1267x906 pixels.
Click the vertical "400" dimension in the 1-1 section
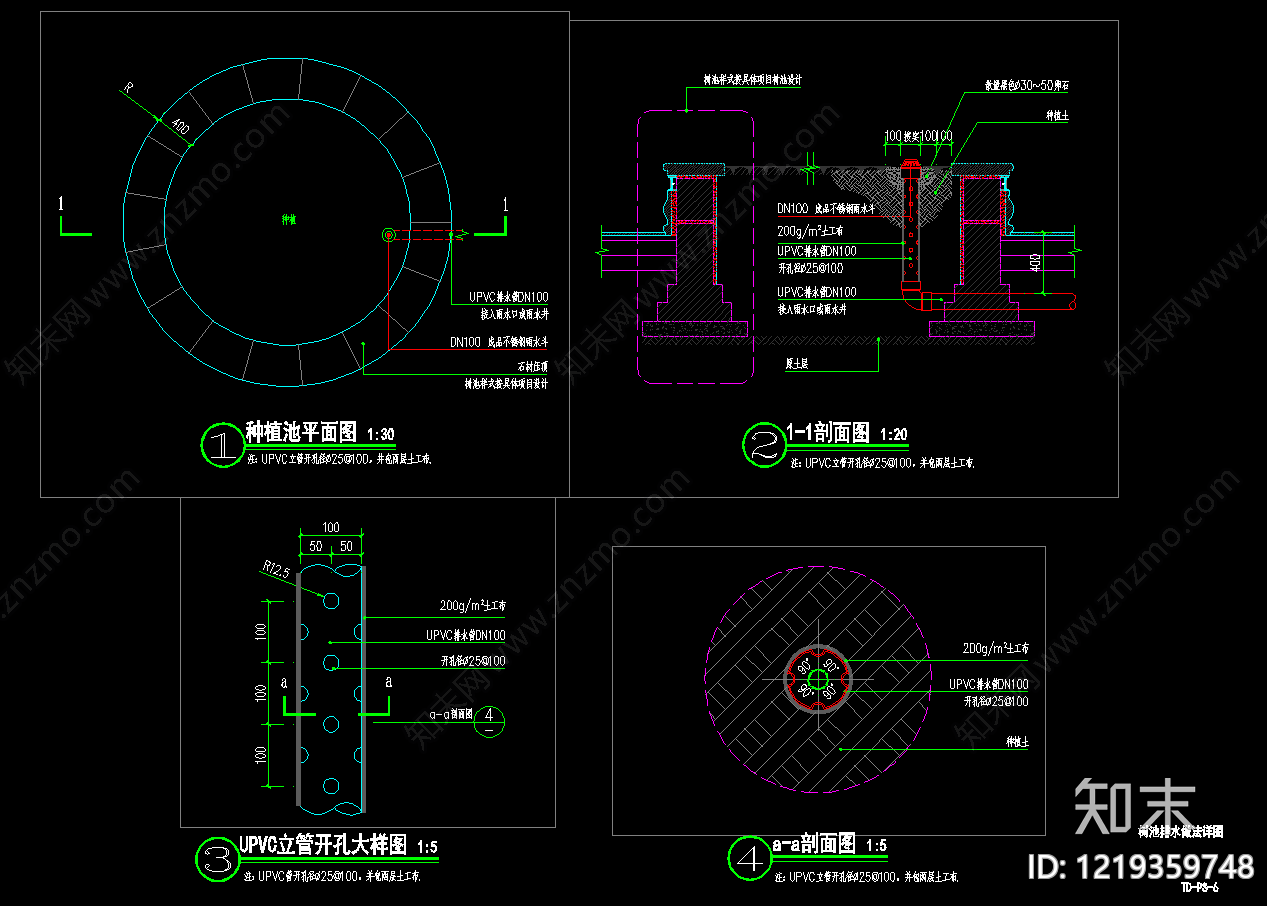pyautogui.click(x=1034, y=263)
